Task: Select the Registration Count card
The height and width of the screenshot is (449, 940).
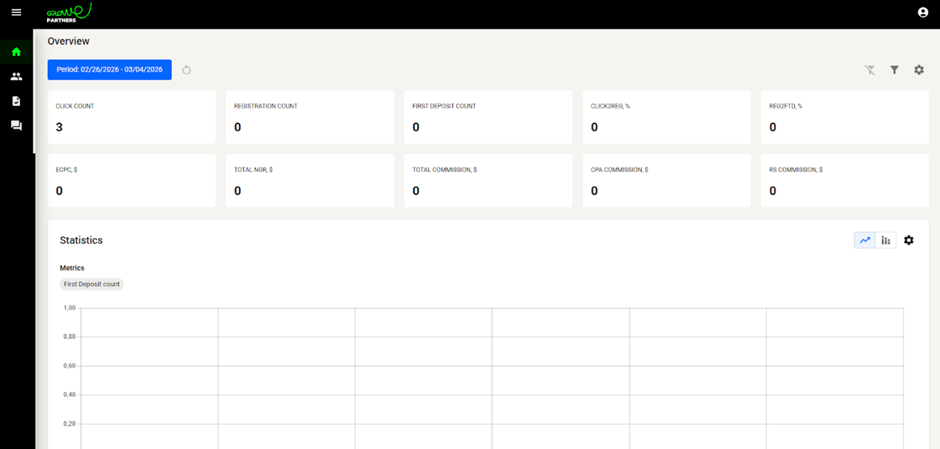Action: (309, 117)
